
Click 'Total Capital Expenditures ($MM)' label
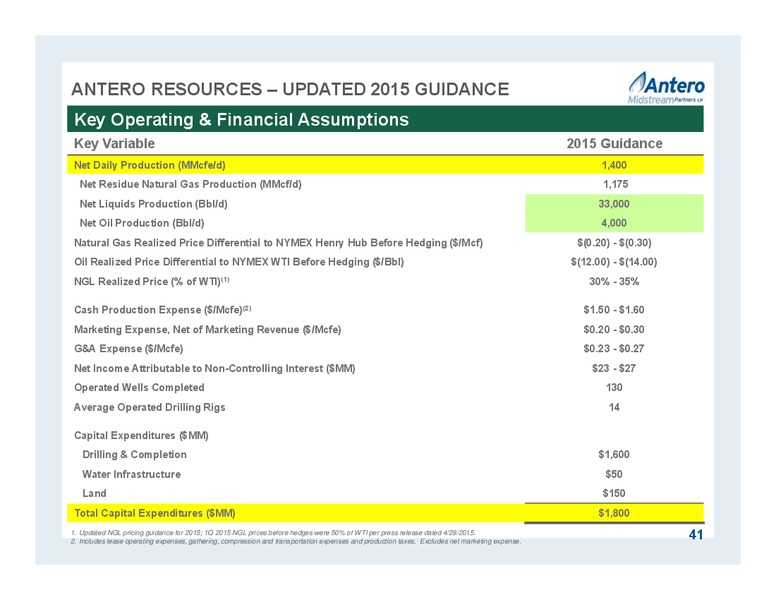point(154,513)
